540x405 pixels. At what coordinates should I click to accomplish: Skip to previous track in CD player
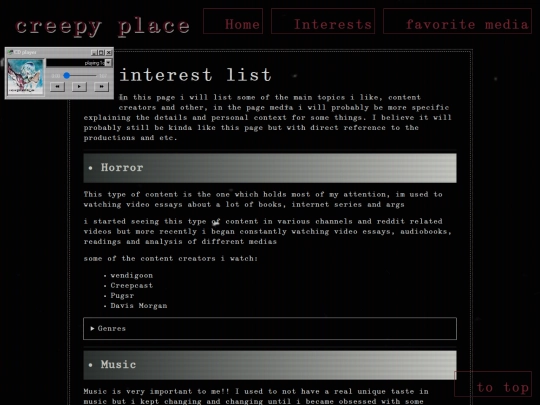click(x=57, y=87)
